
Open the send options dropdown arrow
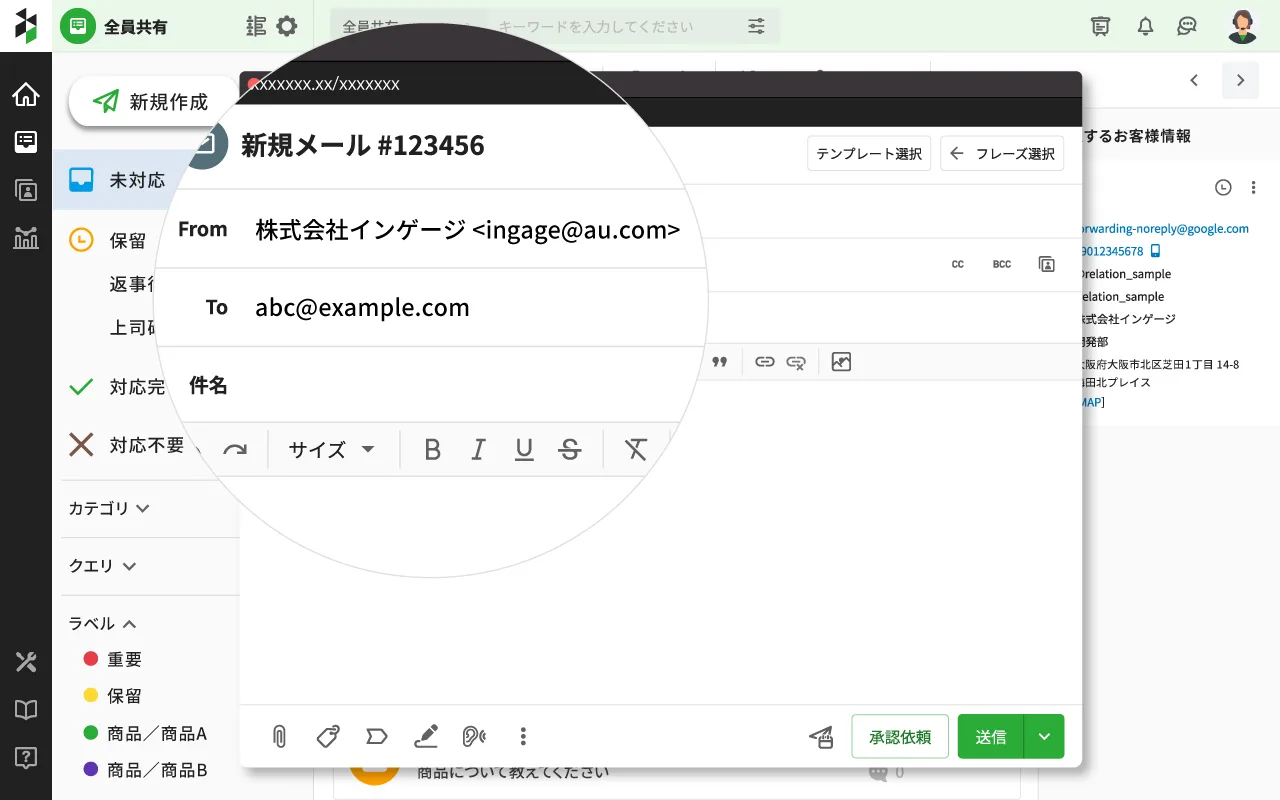tap(1044, 737)
